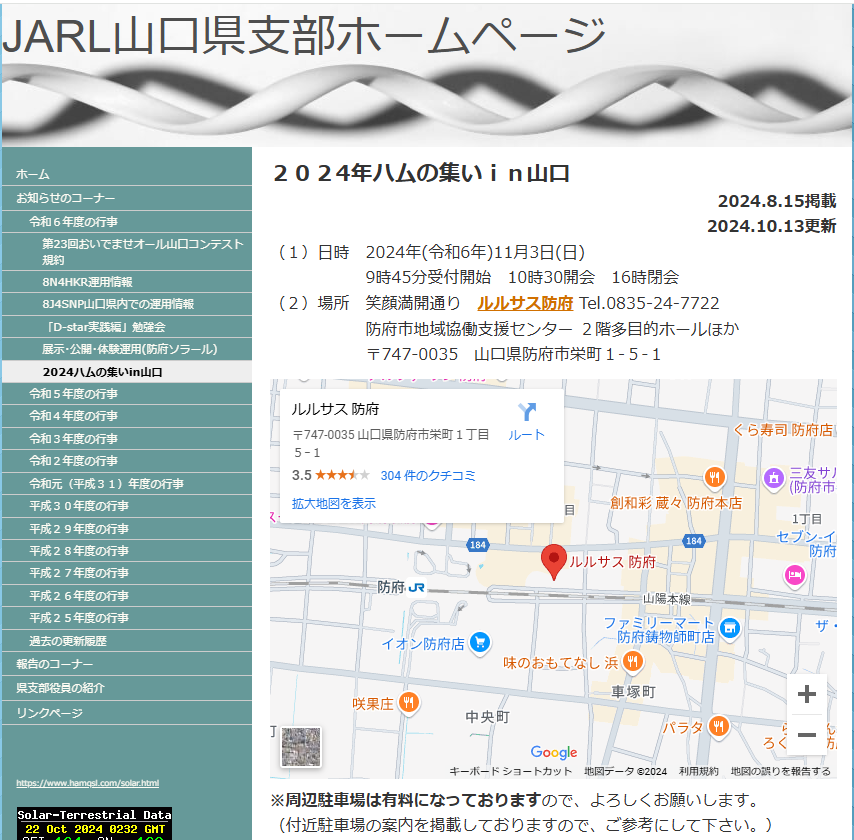Go to the ホーム menu item
854x840 pixels.
[126, 174]
